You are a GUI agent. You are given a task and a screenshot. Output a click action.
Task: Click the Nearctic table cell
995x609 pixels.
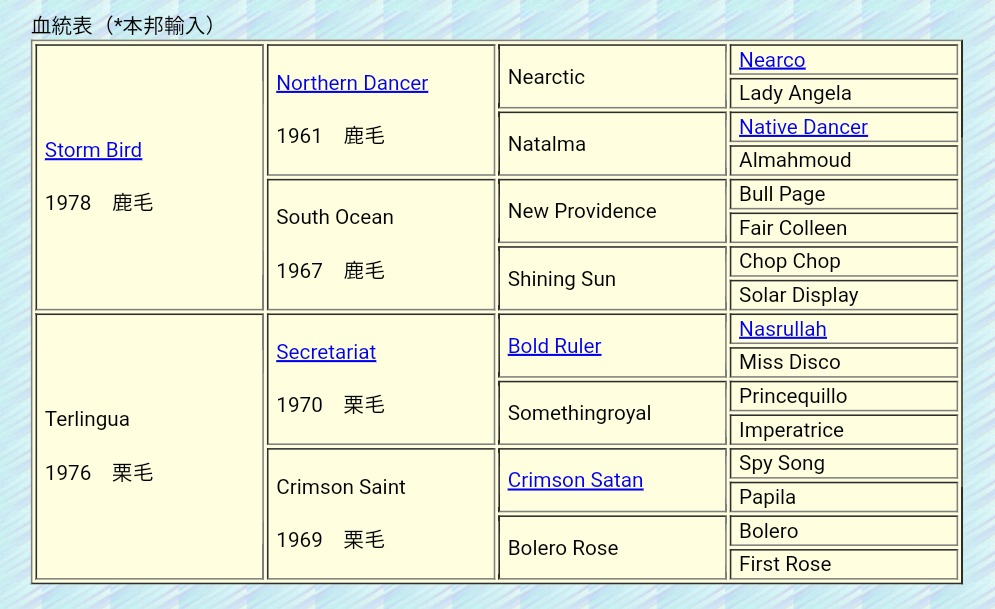tap(546, 77)
